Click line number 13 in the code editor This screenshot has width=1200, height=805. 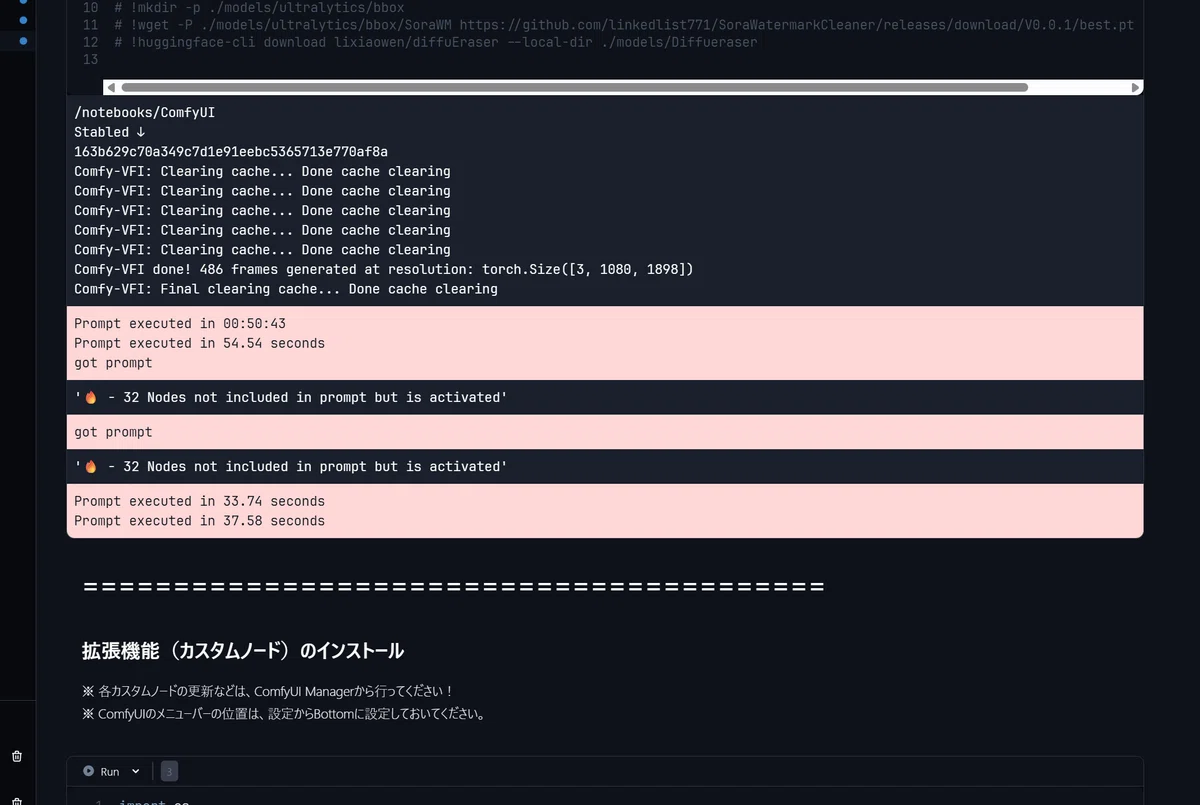pos(91,59)
